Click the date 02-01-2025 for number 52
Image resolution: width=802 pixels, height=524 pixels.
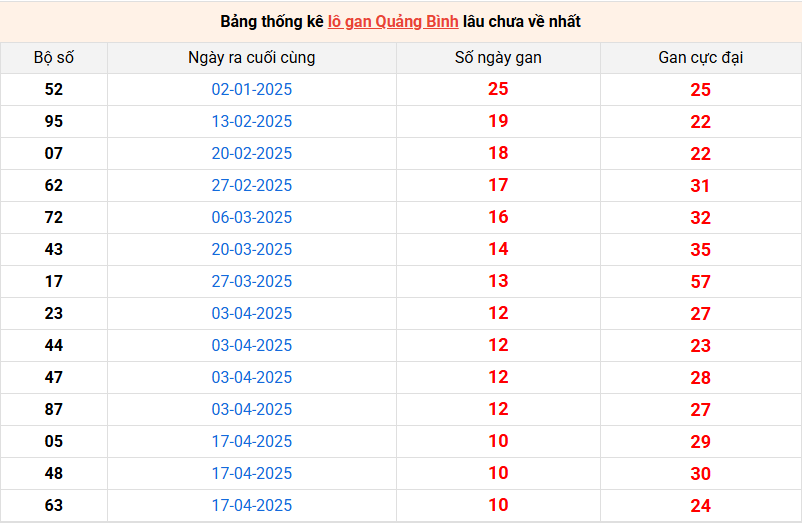coord(252,90)
